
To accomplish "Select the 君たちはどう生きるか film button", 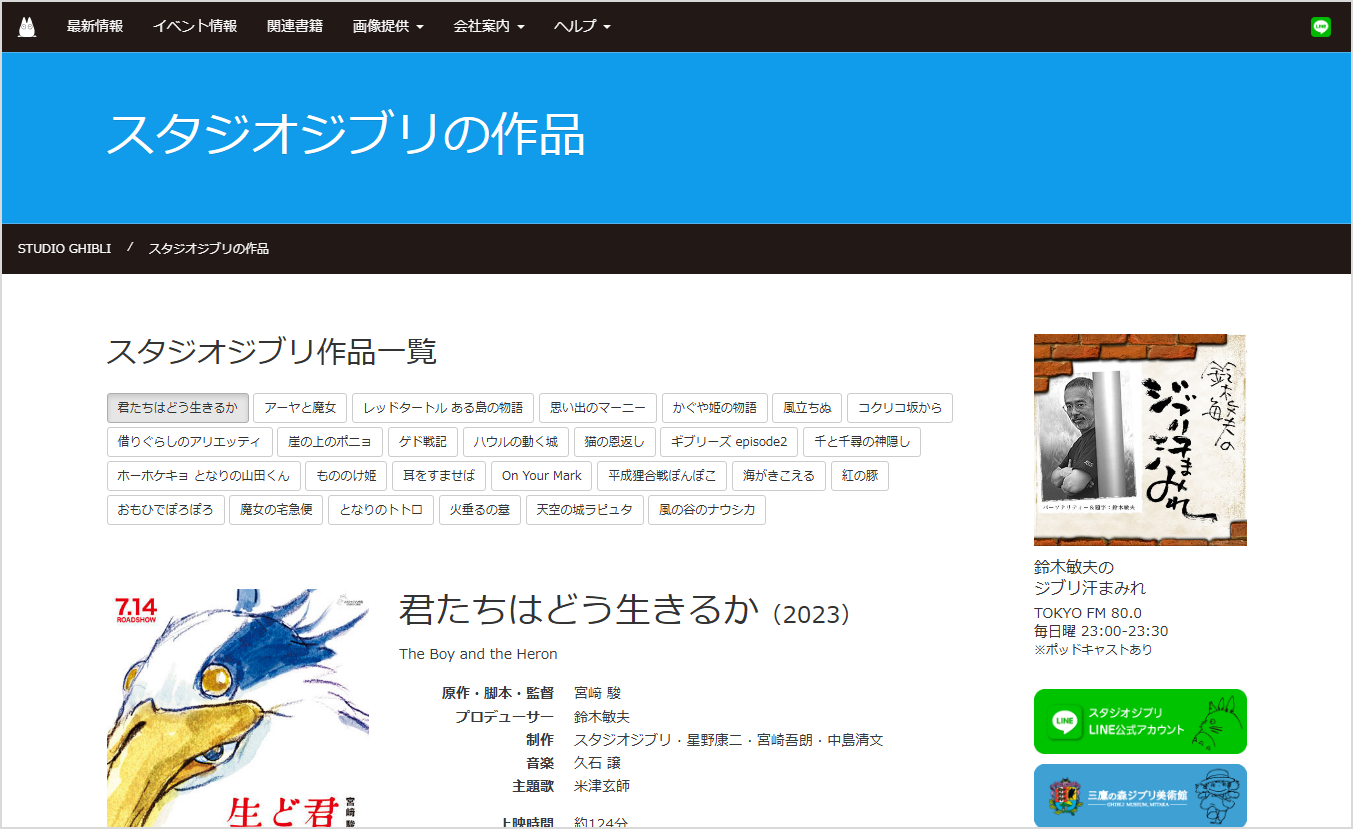I will [177, 408].
